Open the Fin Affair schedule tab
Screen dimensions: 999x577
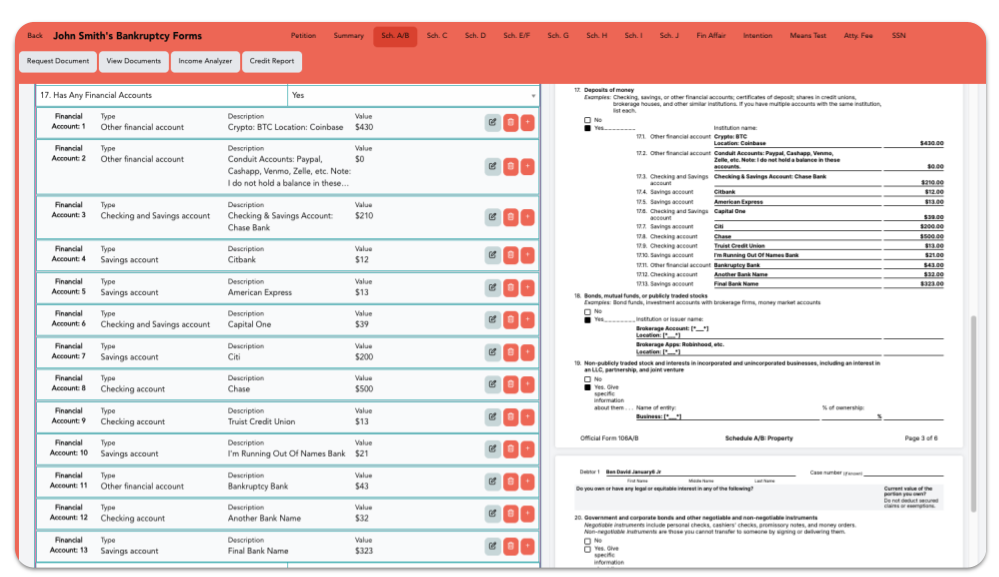pos(712,33)
